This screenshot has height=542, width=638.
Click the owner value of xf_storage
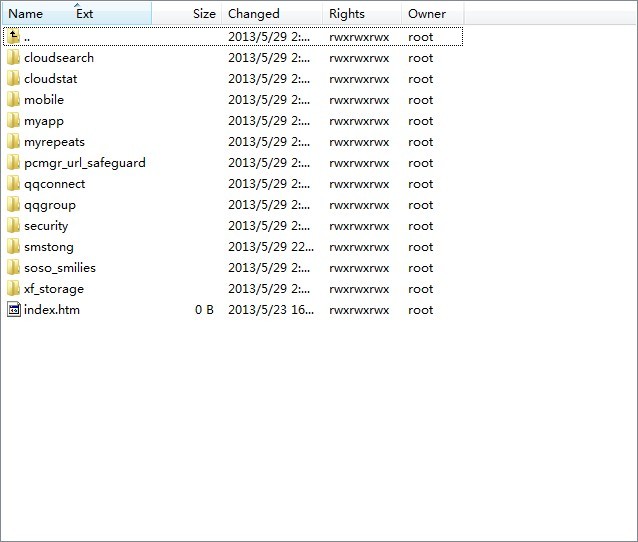[x=420, y=289]
